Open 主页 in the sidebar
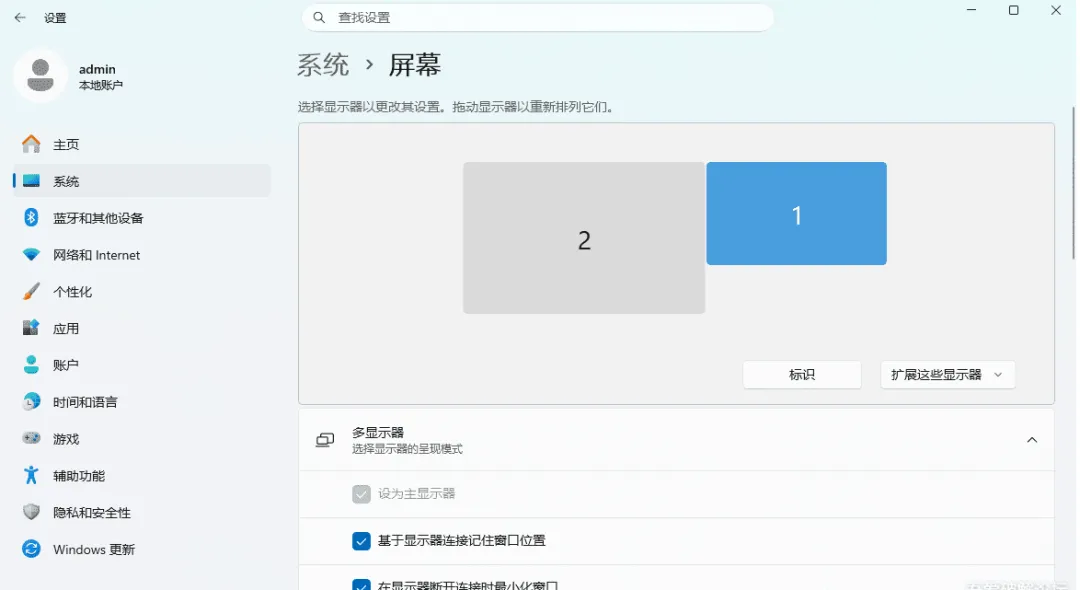This screenshot has height=590, width=1080. tap(142, 145)
